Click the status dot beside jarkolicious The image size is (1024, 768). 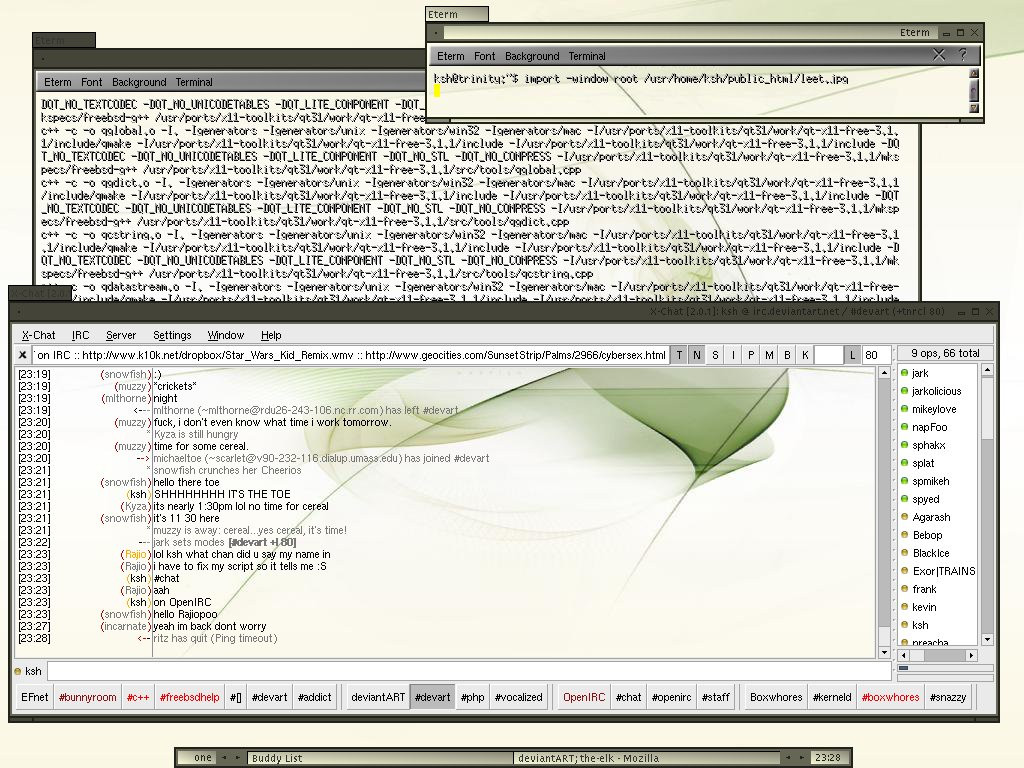tap(904, 391)
